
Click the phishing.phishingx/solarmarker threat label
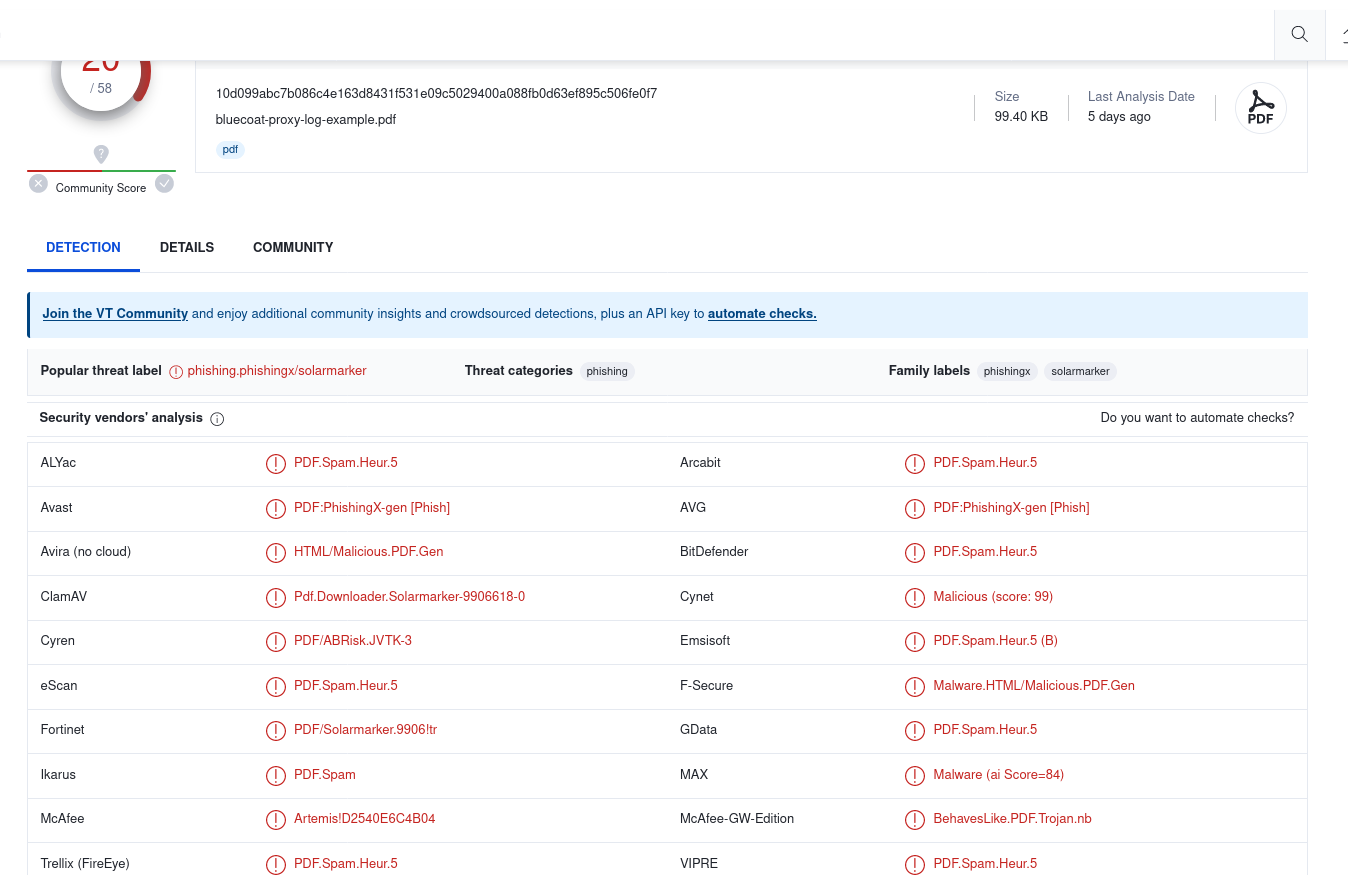pos(277,371)
